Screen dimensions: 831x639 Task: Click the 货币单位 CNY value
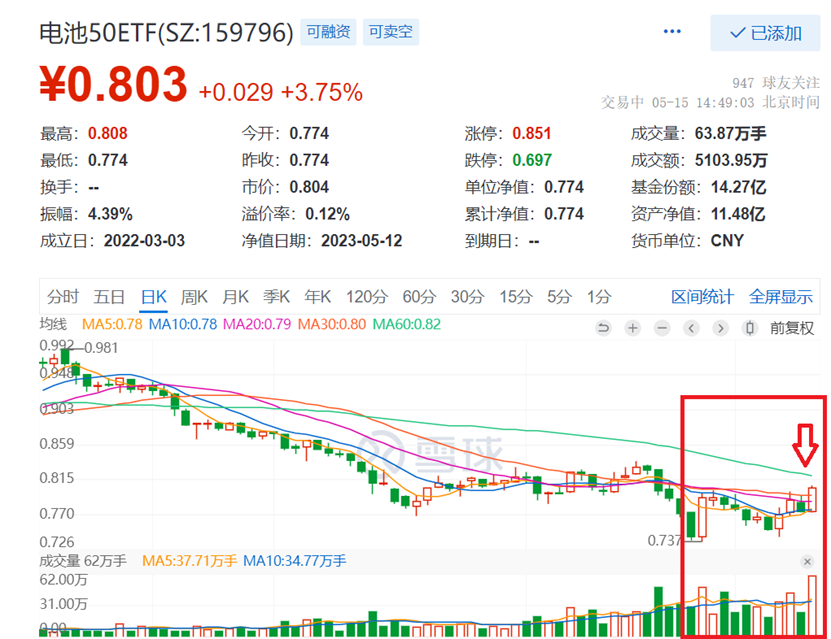727,241
